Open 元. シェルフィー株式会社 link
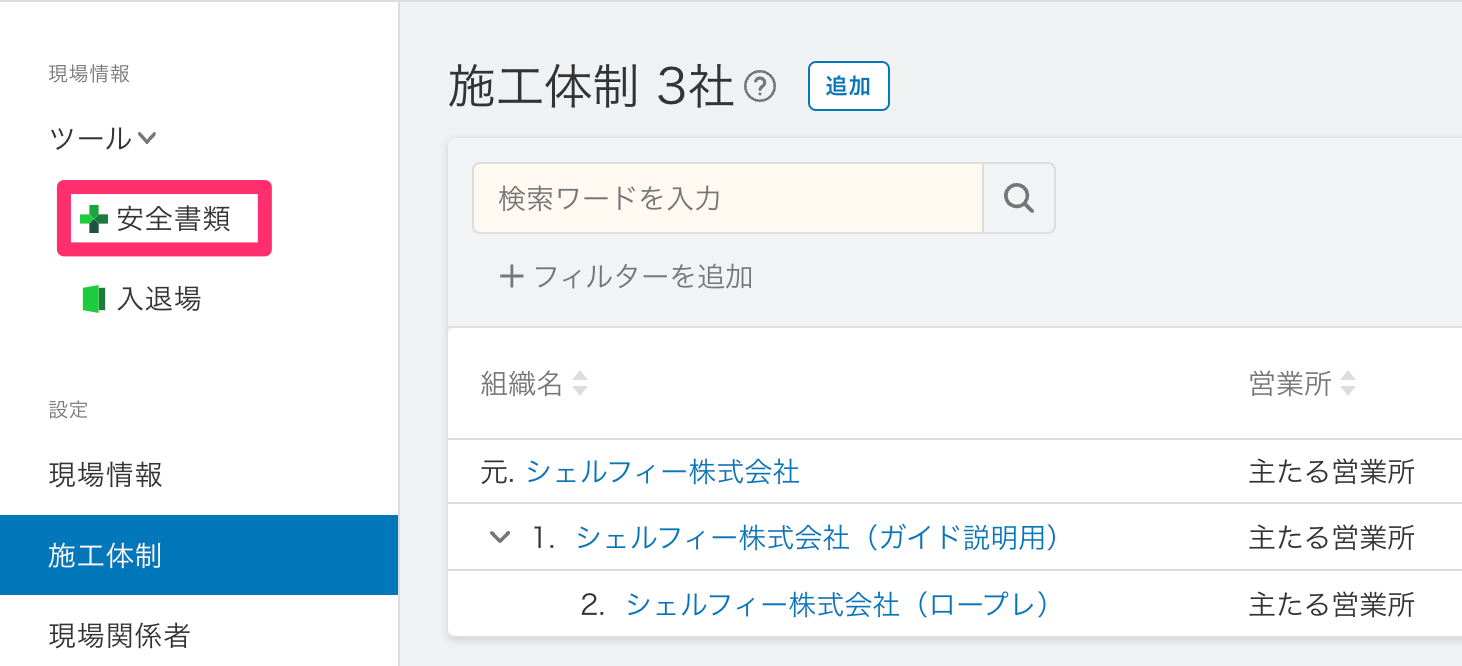The image size is (1462, 666). [663, 471]
